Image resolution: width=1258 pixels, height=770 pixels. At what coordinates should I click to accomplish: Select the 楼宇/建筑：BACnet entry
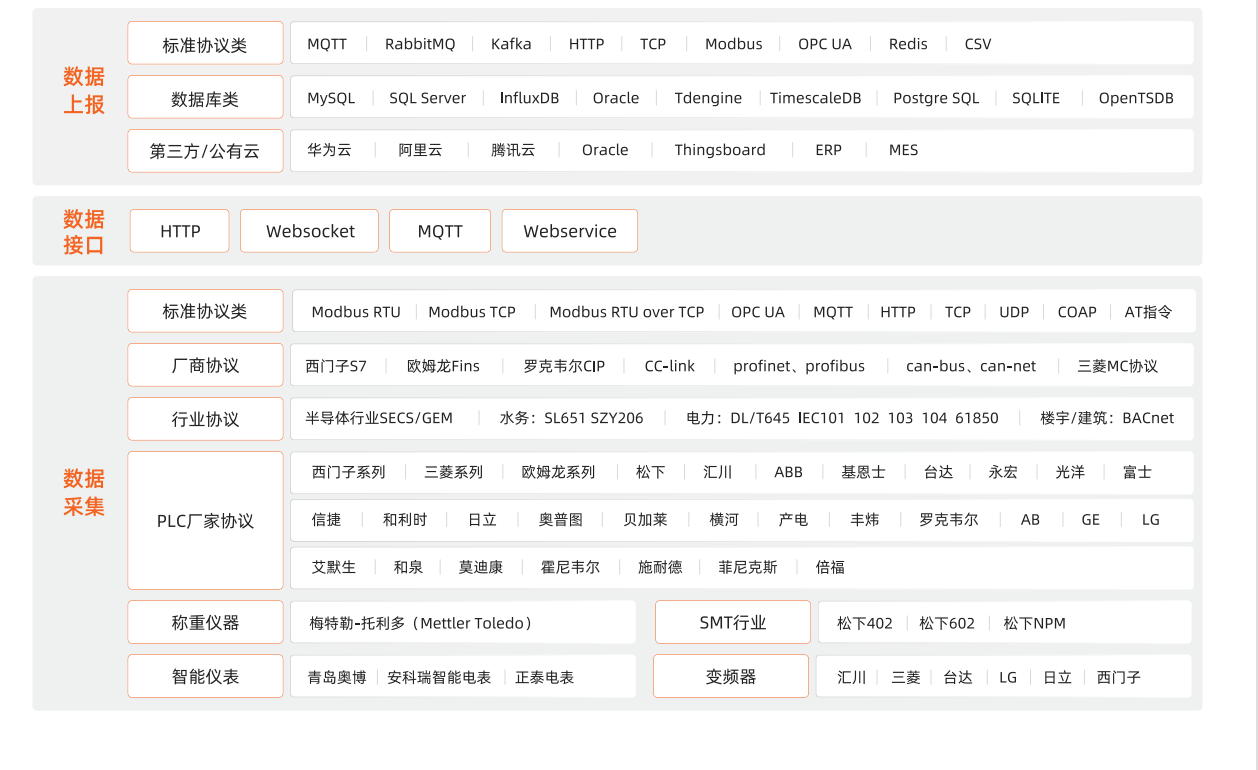(1107, 418)
